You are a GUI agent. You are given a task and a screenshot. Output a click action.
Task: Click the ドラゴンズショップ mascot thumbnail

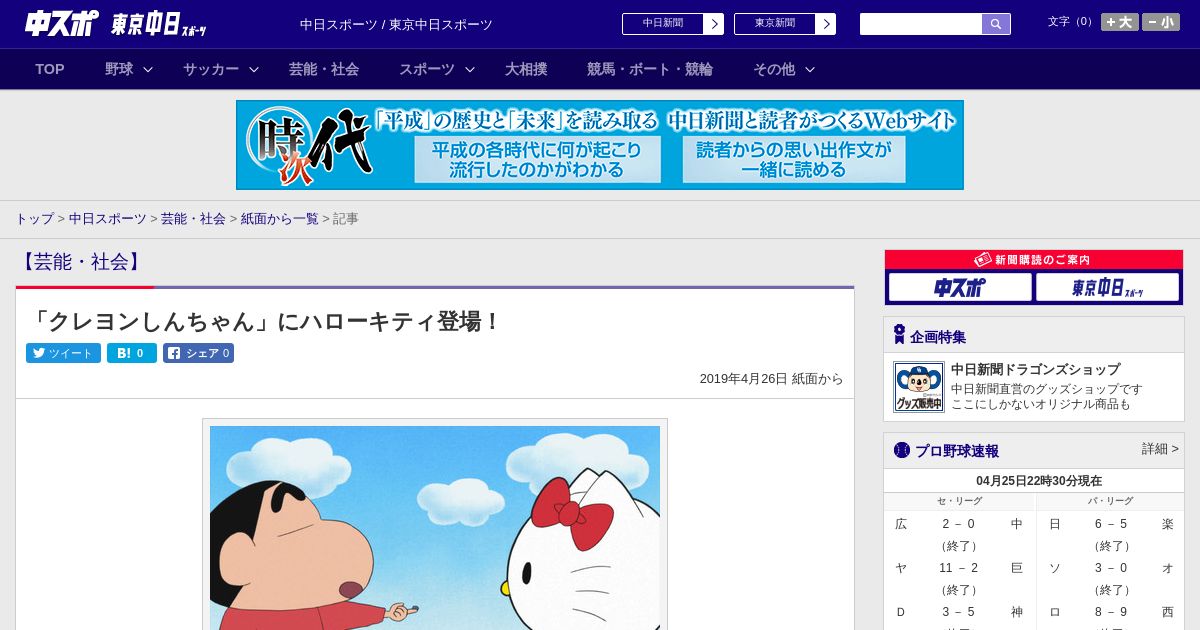(919, 387)
